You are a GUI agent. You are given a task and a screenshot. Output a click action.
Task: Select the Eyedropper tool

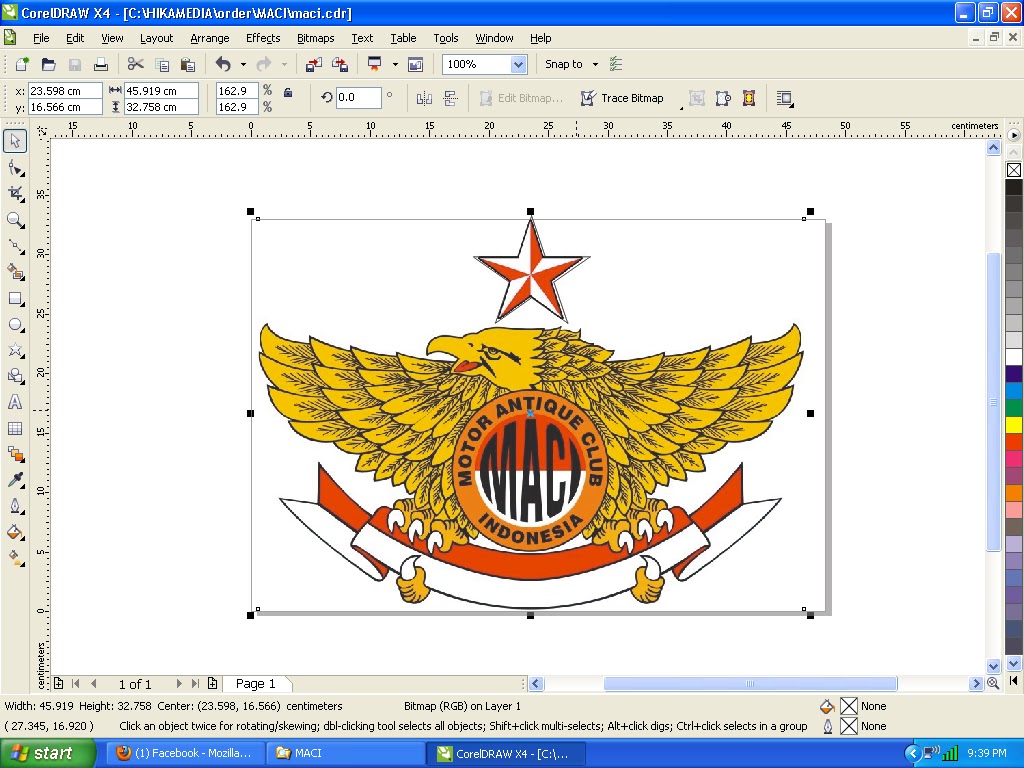coord(15,481)
